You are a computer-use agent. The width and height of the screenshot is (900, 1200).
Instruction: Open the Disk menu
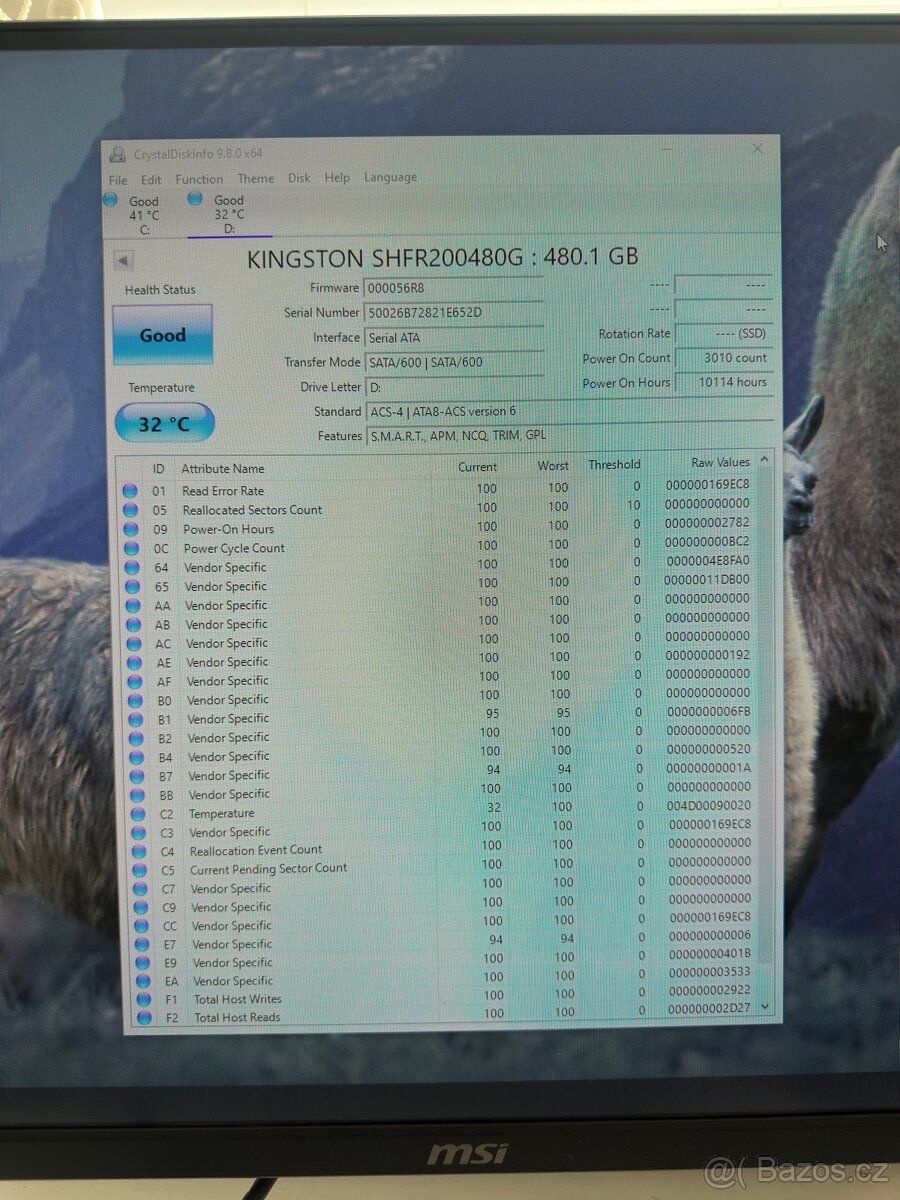point(299,178)
